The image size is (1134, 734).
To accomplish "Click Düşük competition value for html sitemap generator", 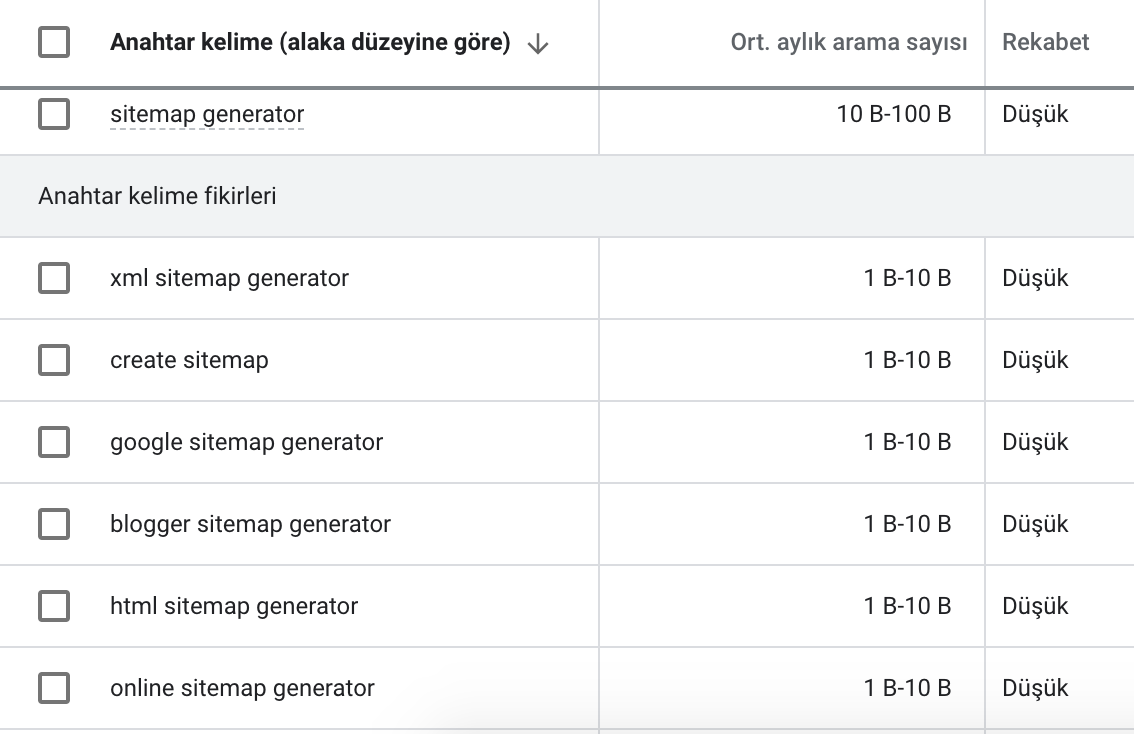I will click(x=1034, y=606).
